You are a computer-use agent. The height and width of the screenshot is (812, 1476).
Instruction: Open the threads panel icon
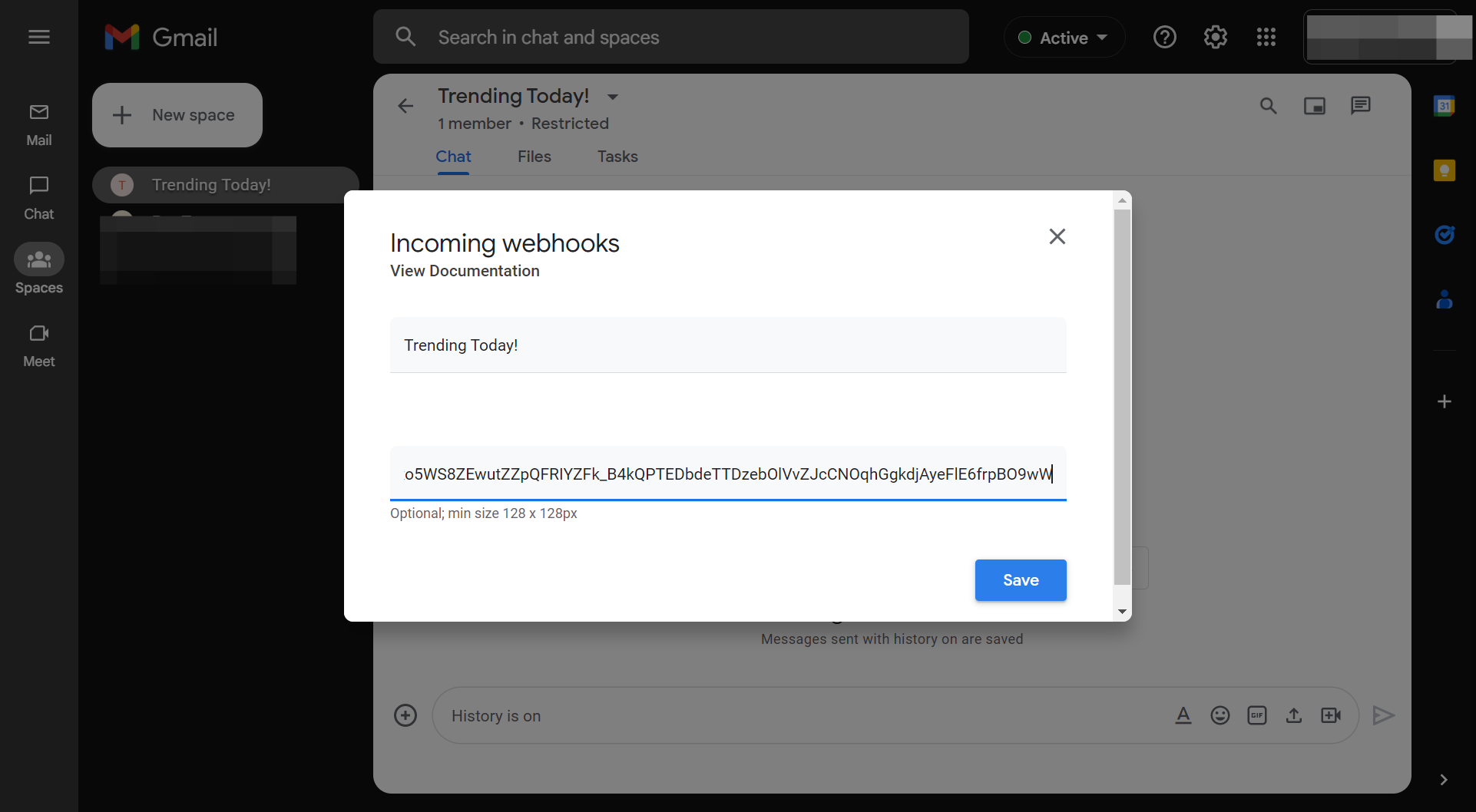[x=1361, y=106]
